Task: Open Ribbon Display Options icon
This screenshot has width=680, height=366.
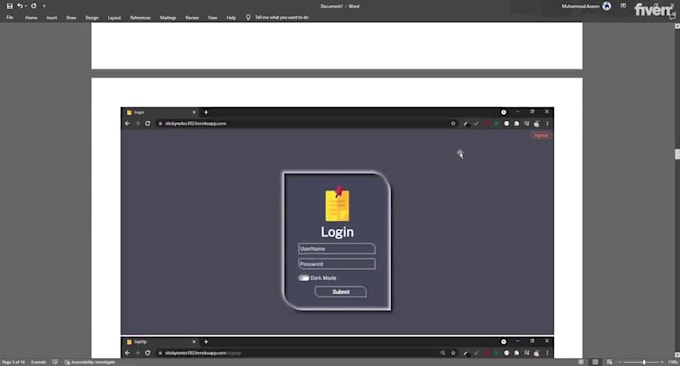Action: pyautogui.click(x=623, y=6)
